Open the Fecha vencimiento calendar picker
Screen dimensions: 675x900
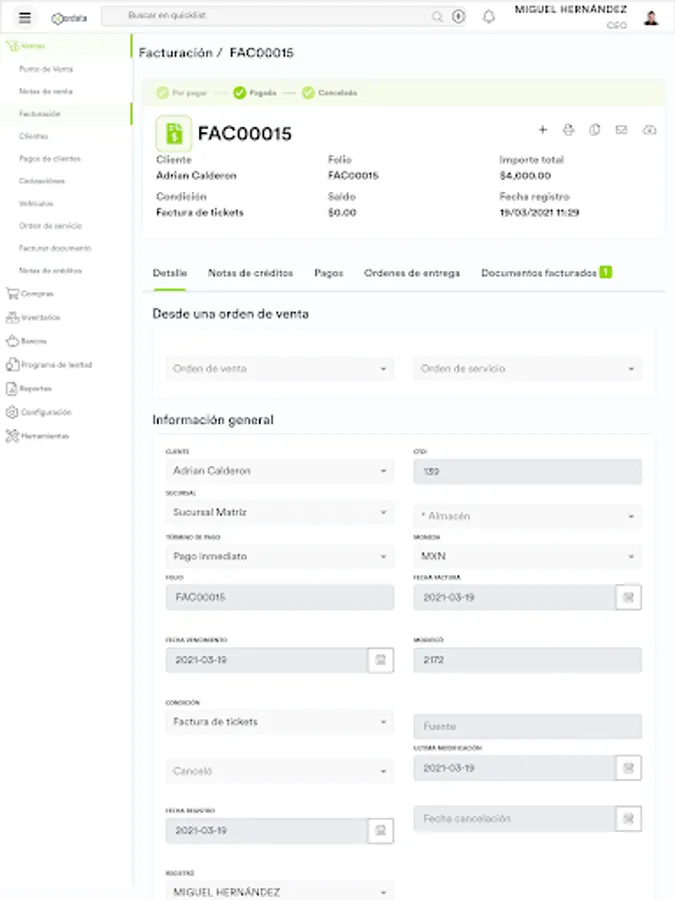(380, 660)
